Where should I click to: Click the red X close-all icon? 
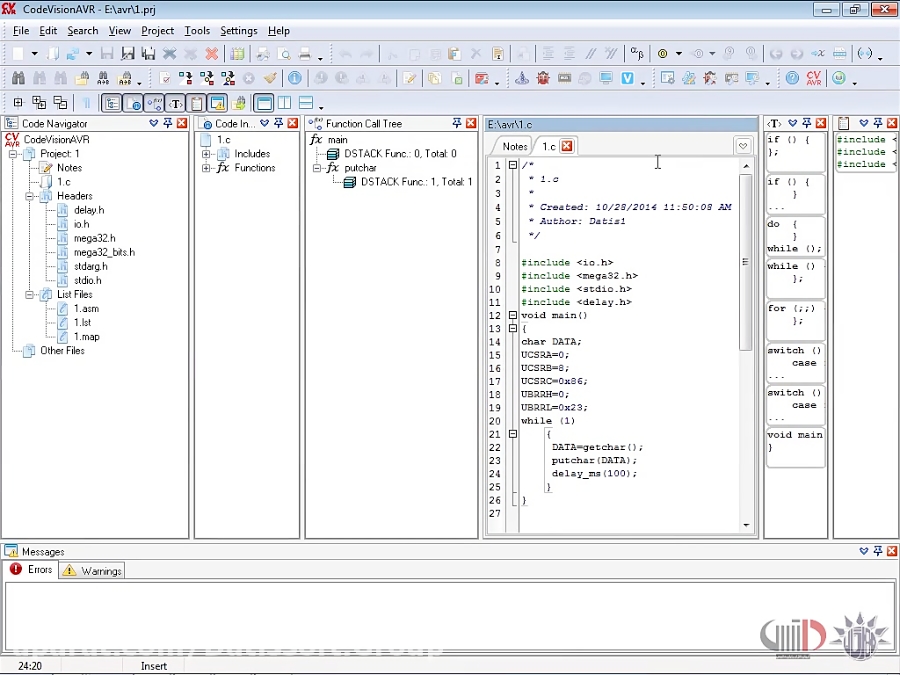click(x=212, y=53)
